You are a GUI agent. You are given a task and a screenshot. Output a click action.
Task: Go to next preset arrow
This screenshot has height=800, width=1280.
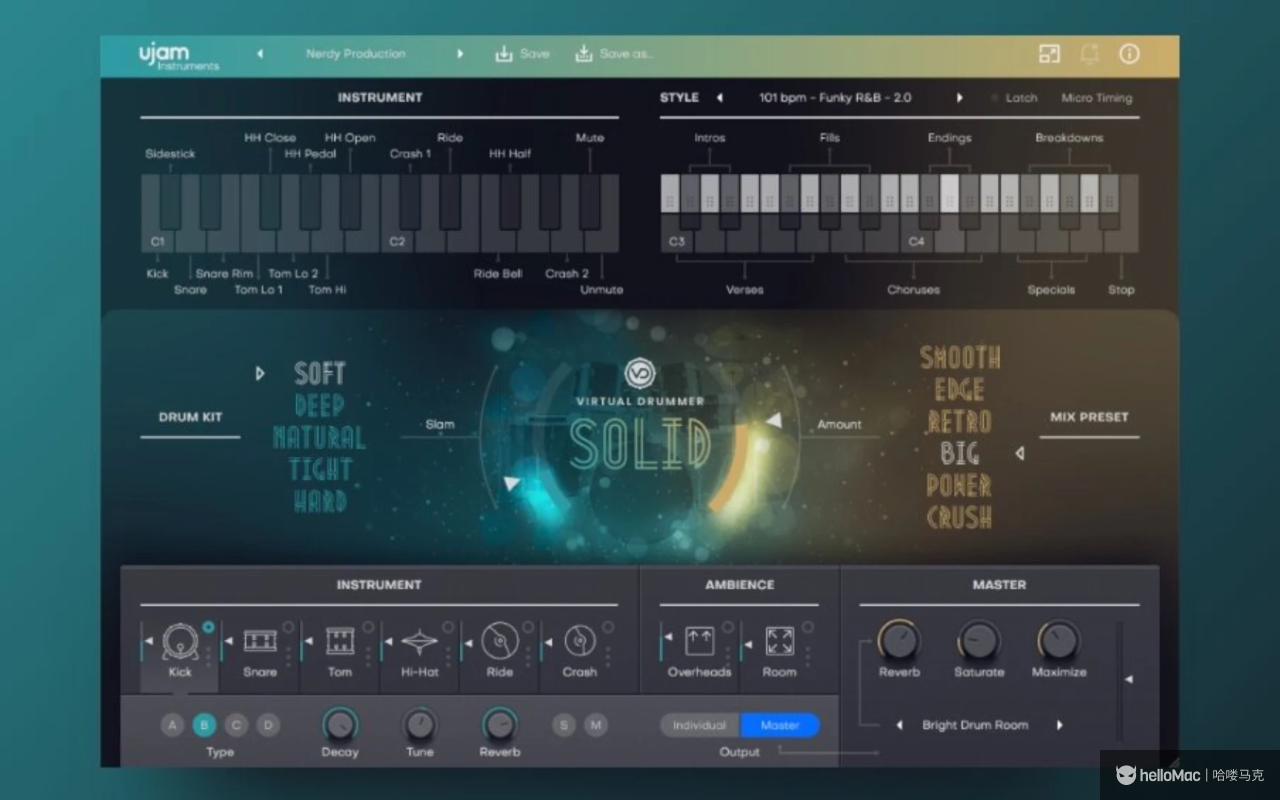[460, 54]
